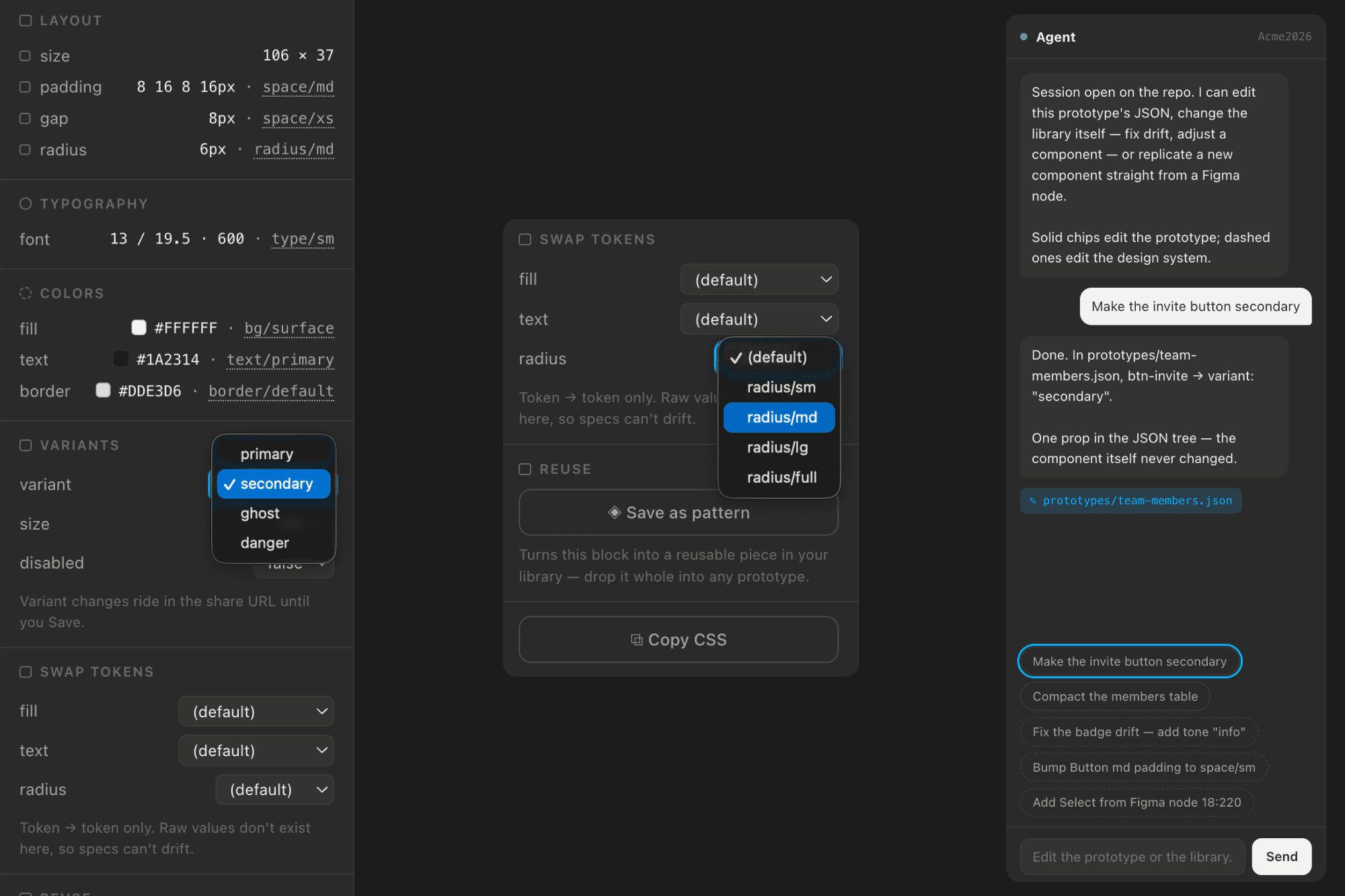Open the fill dropdown in center Swap Tokens
This screenshot has width=1345, height=896.
point(759,280)
